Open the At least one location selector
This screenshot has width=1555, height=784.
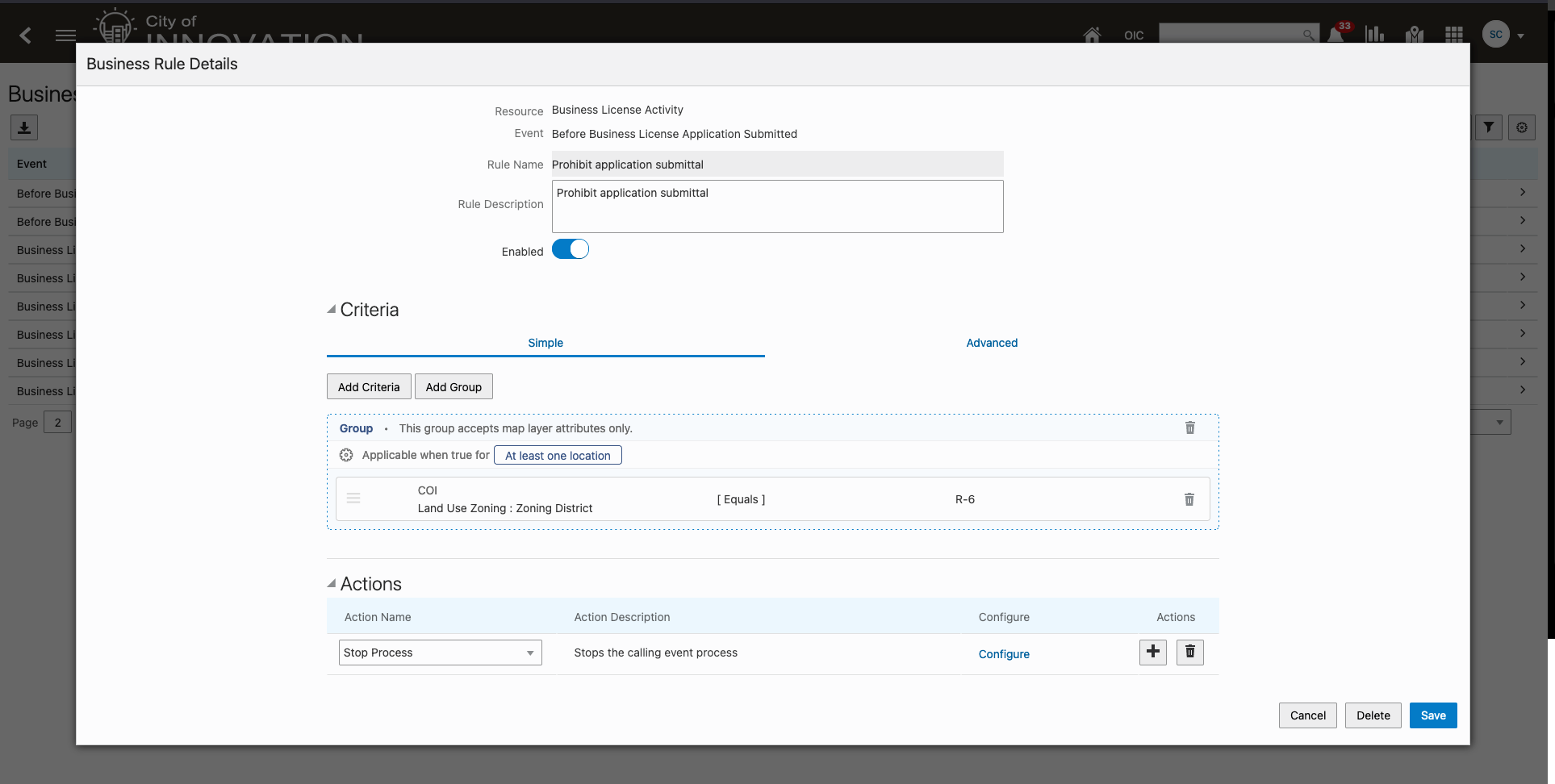pos(558,455)
